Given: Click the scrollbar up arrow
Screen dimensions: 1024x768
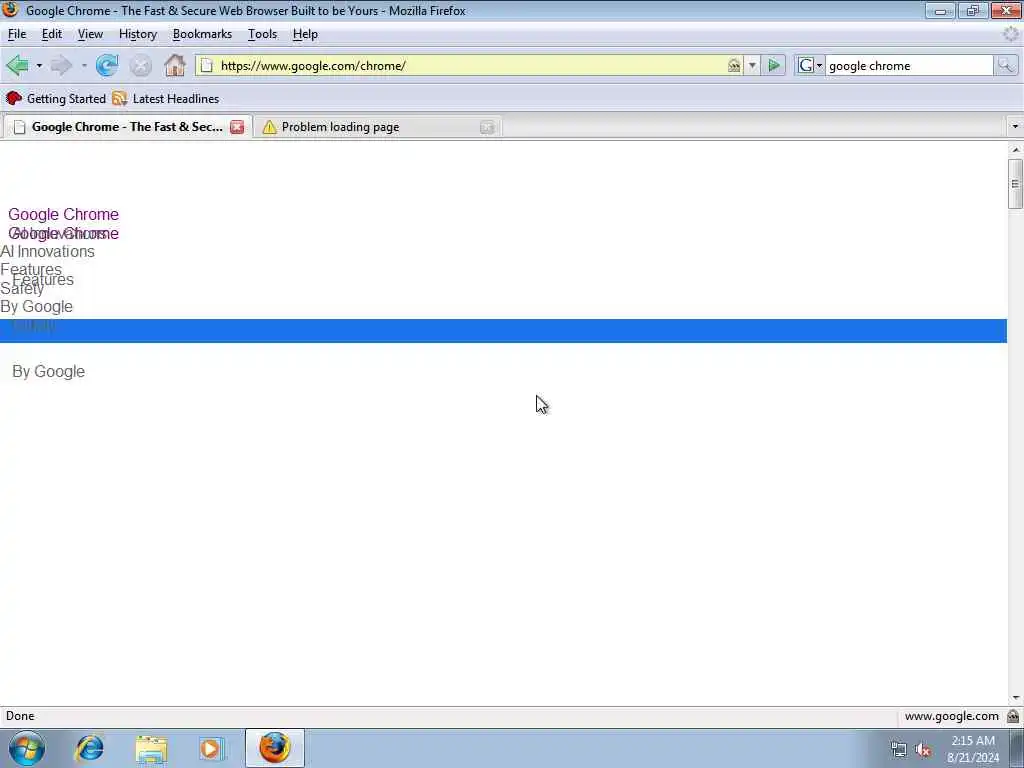Looking at the screenshot, I should coord(1015,150).
